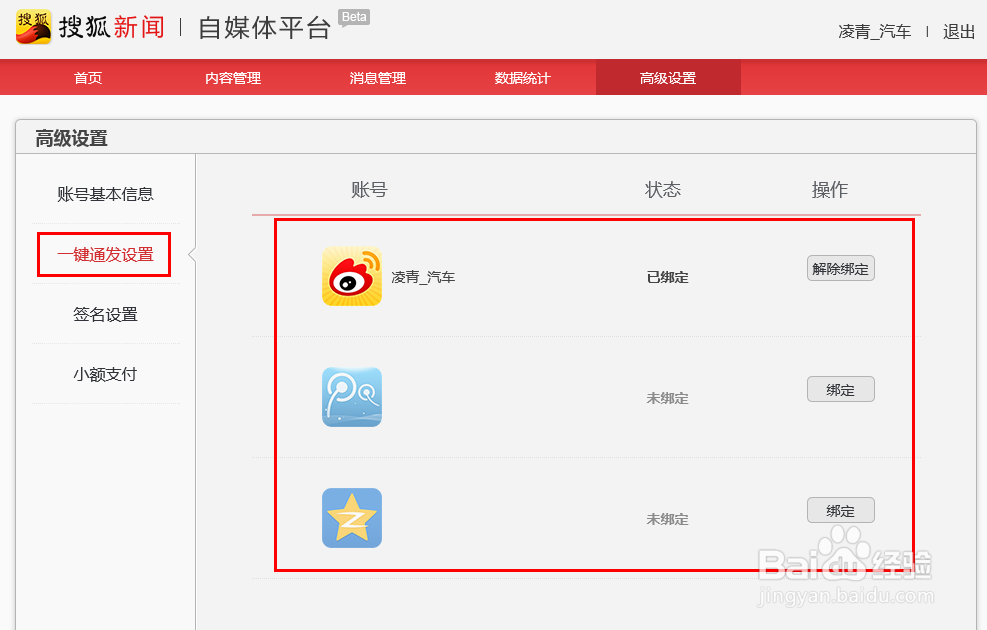Go to the 首页 tab

87,76
